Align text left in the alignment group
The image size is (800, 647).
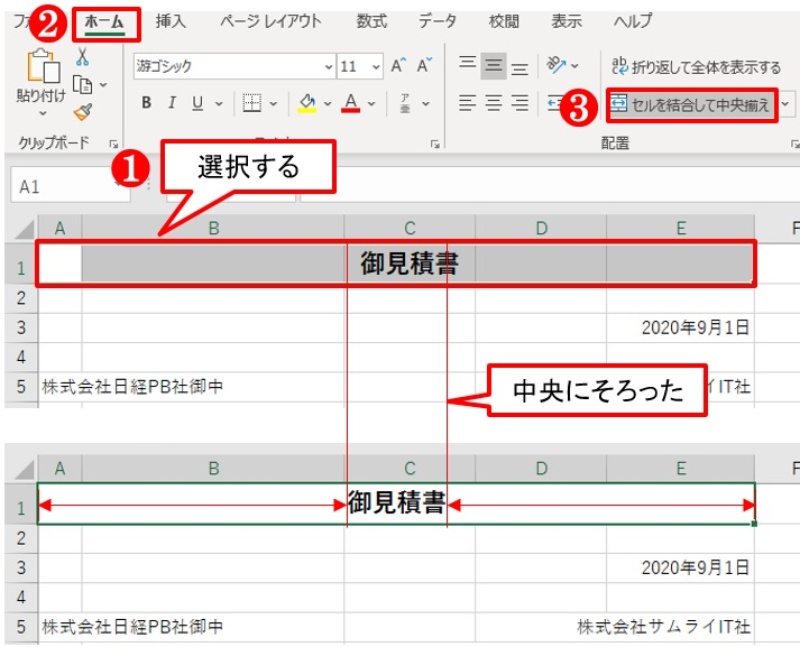coord(467,103)
